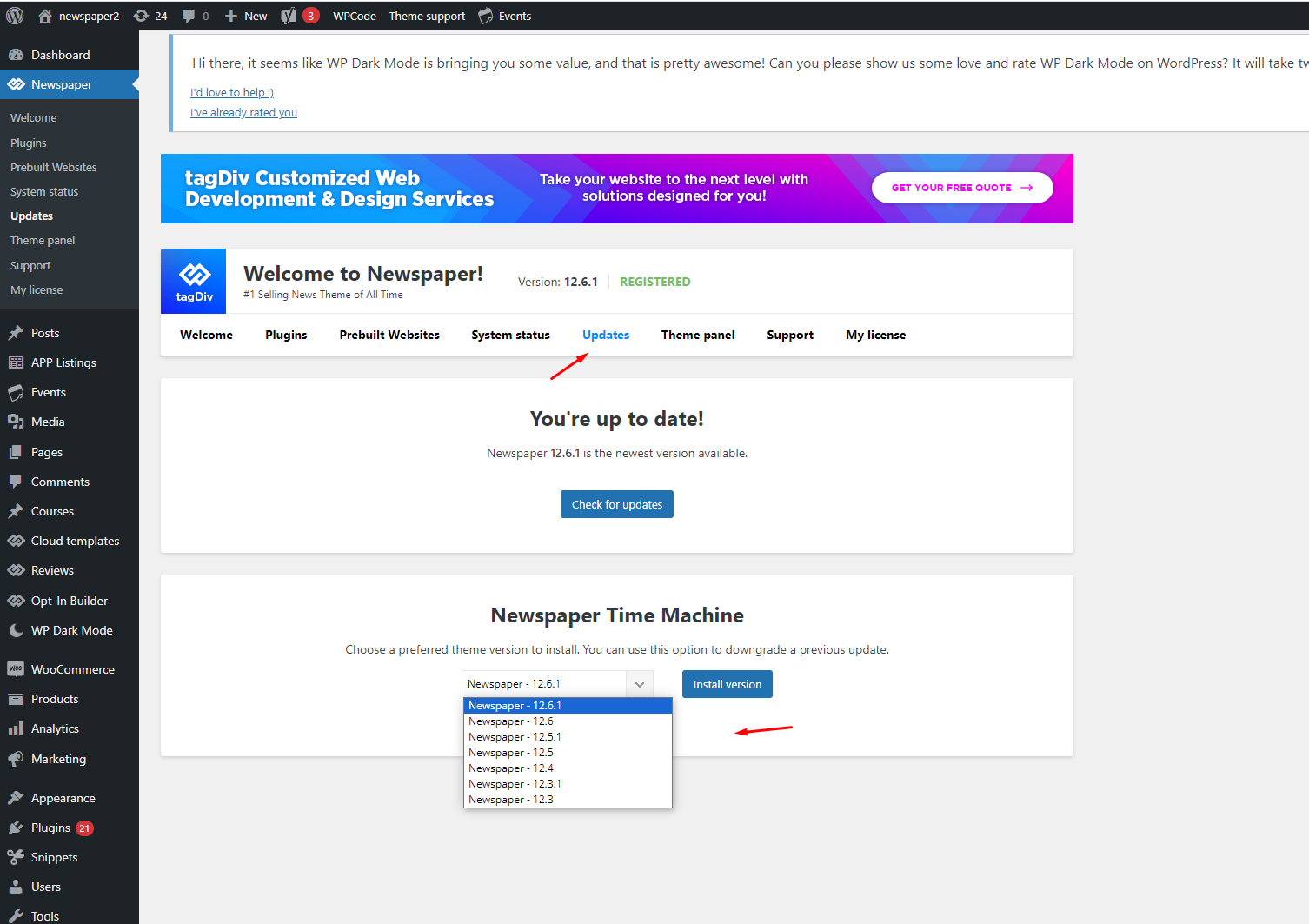Click the APP Listings icon
Image resolution: width=1309 pixels, height=924 pixels.
click(16, 362)
